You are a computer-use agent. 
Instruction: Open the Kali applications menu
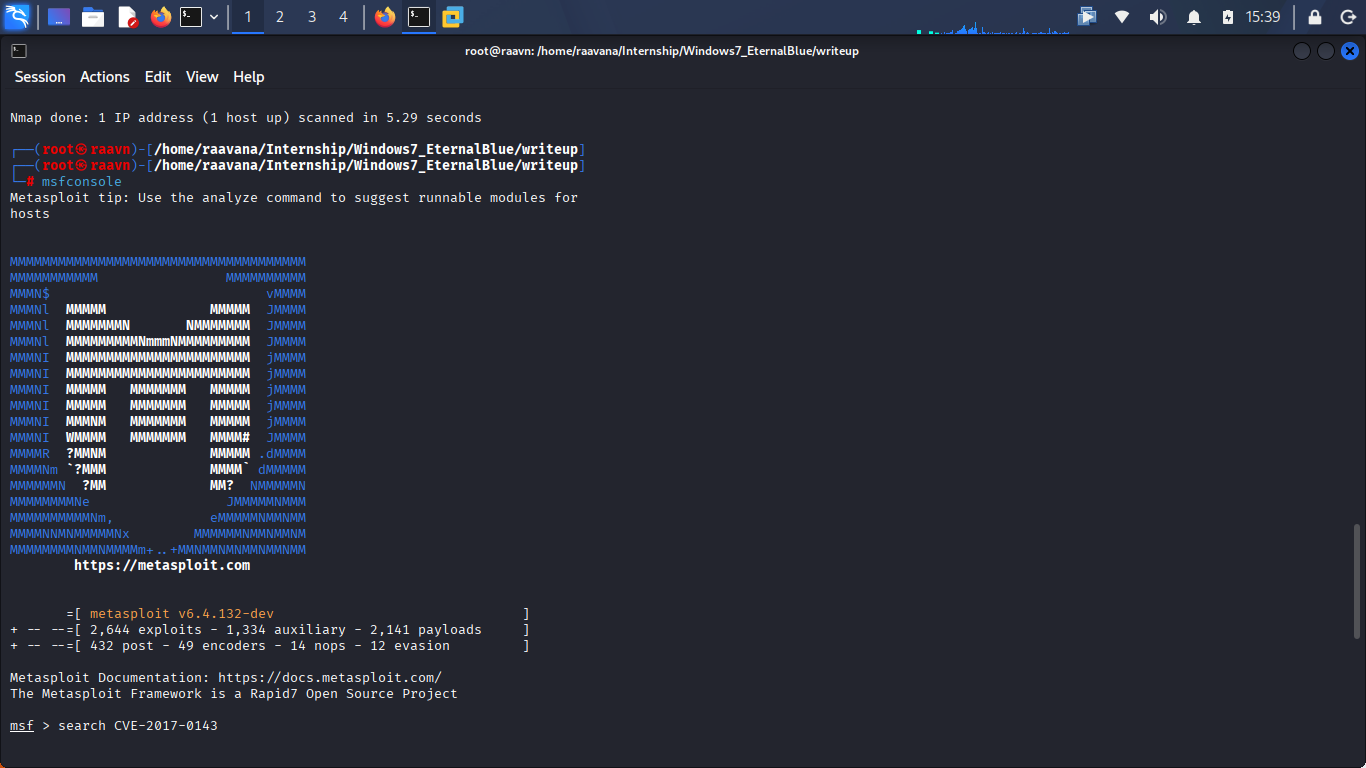pyautogui.click(x=17, y=17)
